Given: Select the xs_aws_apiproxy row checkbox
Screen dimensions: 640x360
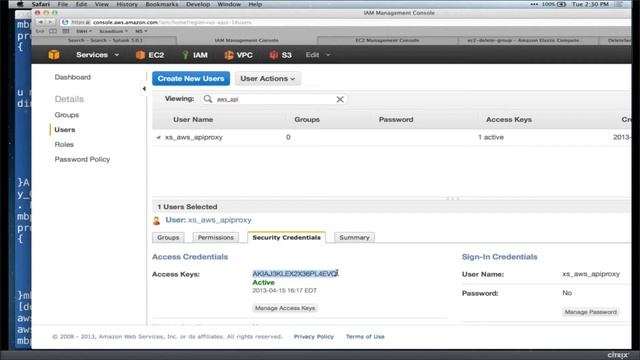Looking at the screenshot, I should pyautogui.click(x=158, y=138).
